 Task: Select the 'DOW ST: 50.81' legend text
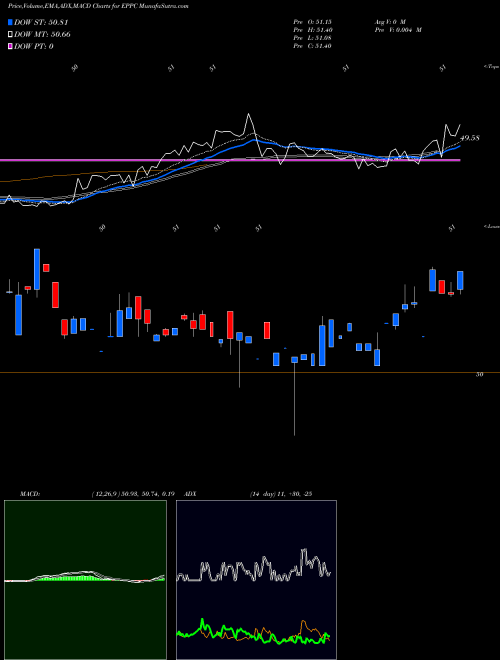pos(41,23)
